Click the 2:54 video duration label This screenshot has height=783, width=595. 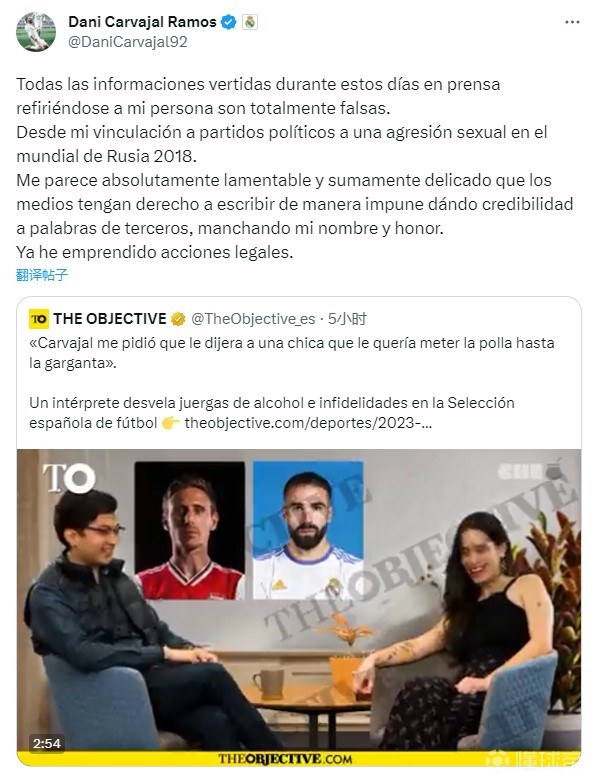point(47,744)
